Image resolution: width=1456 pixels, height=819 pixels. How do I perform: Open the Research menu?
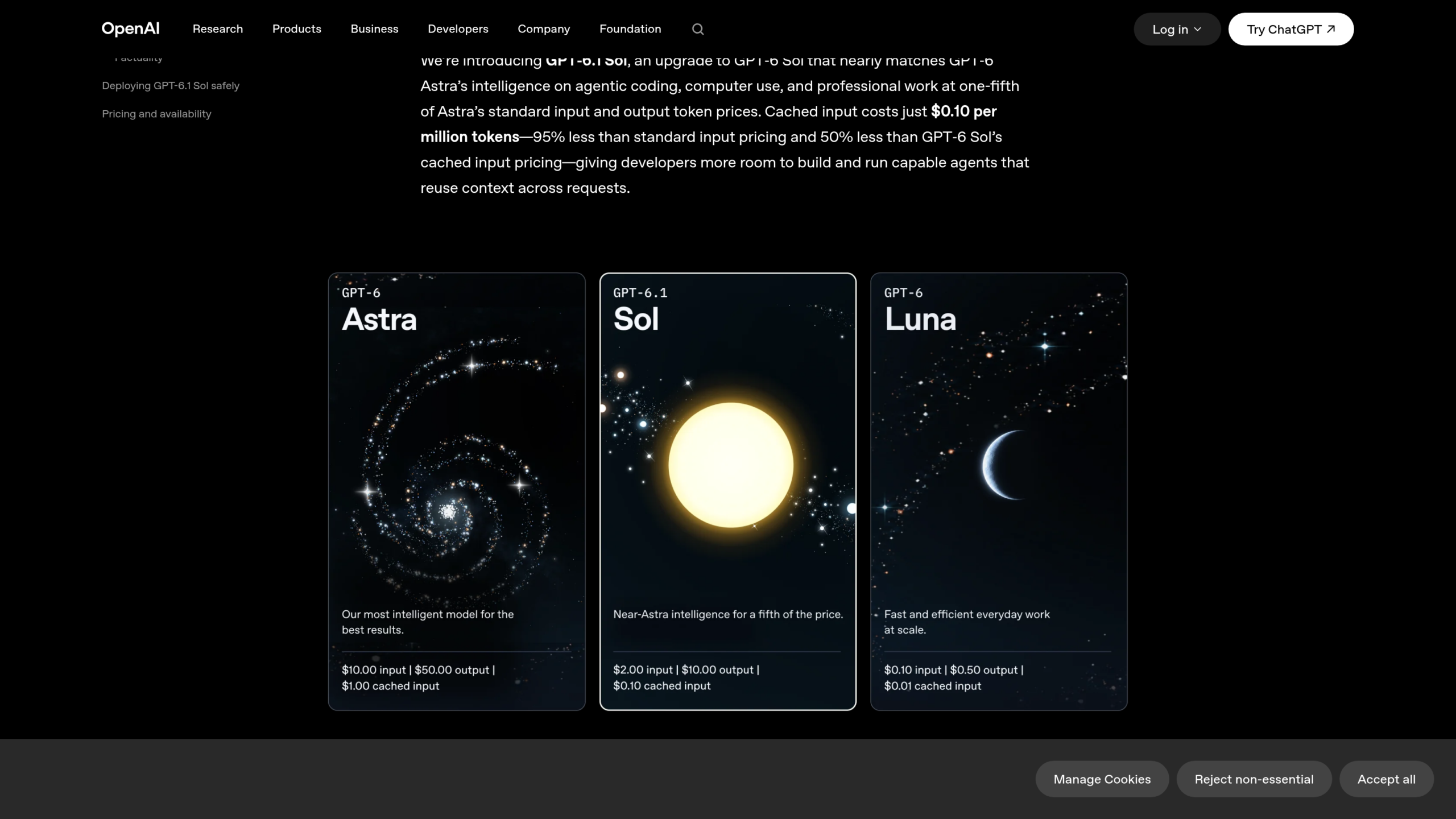pos(218,29)
